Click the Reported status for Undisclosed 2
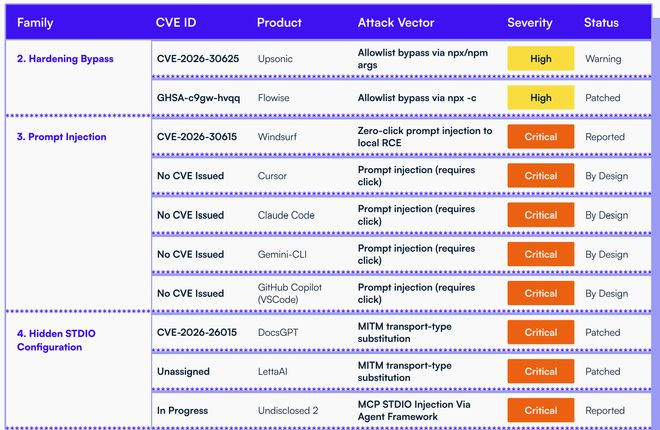The height and width of the screenshot is (430, 660). coord(605,410)
